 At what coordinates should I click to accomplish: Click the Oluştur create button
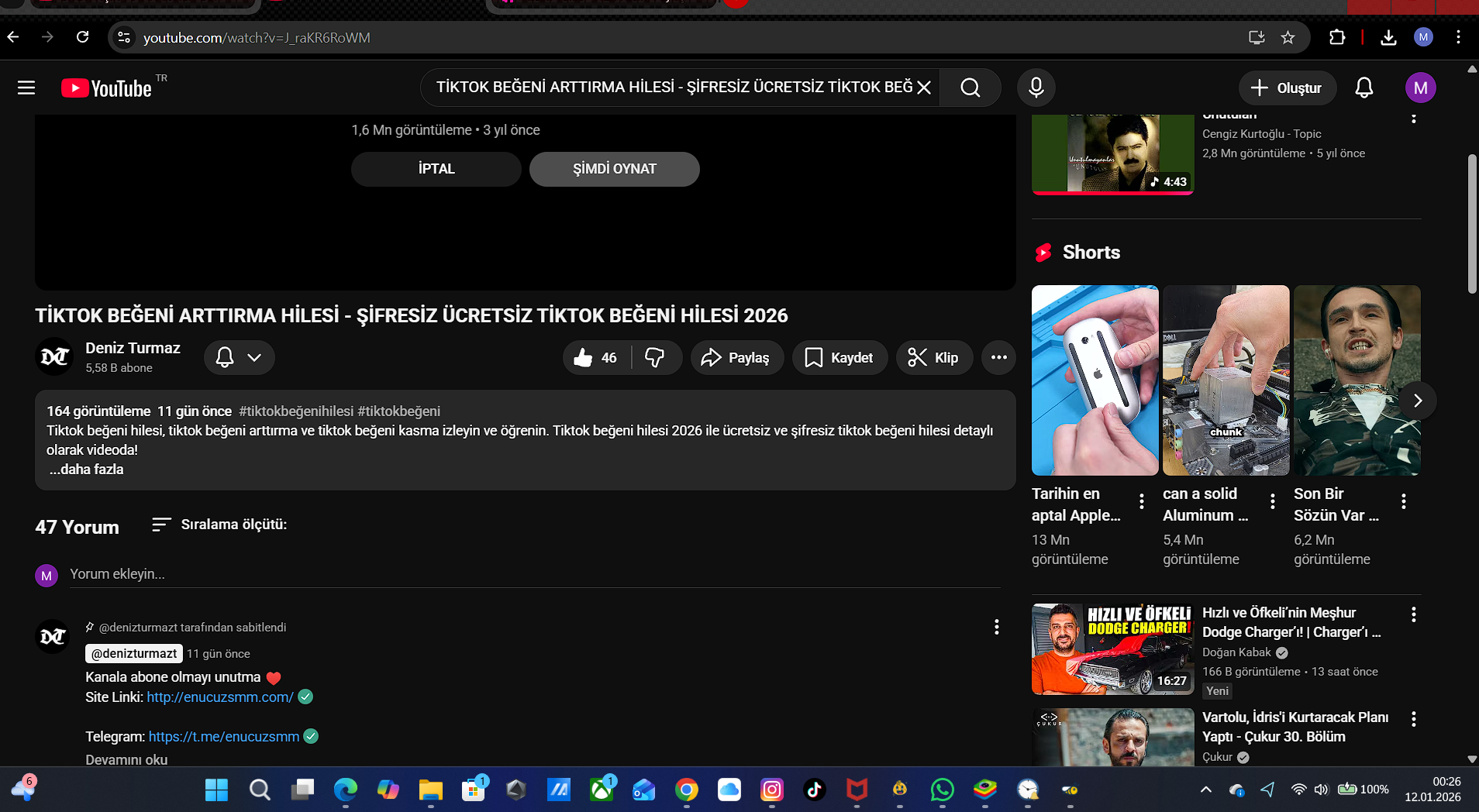tap(1288, 88)
